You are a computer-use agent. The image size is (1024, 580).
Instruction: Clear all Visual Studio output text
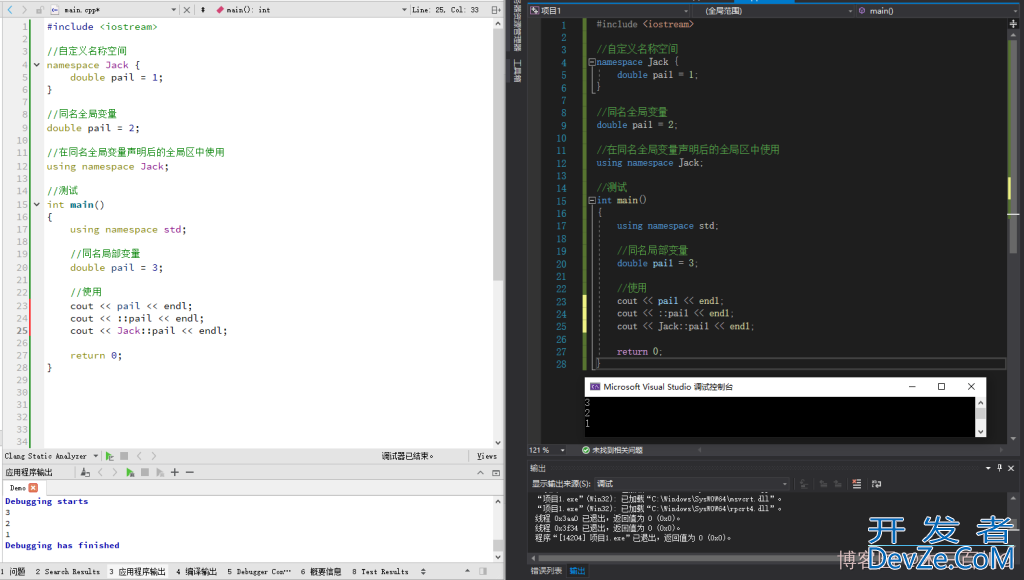tap(857, 484)
